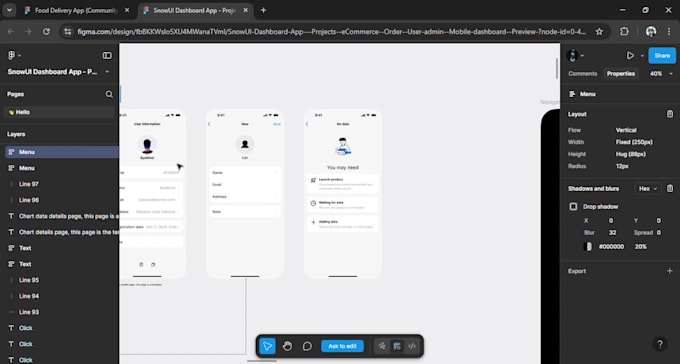Viewport: 680px width, 364px height.
Task: Open the 40% zoom dropdown
Action: click(x=661, y=74)
